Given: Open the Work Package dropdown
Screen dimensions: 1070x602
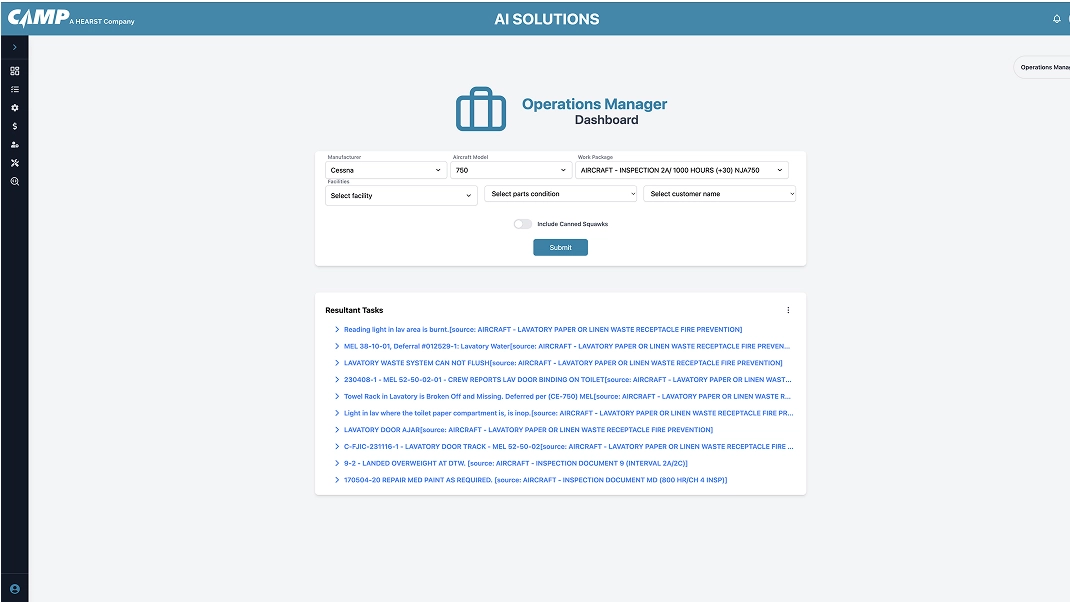Looking at the screenshot, I should (682, 170).
